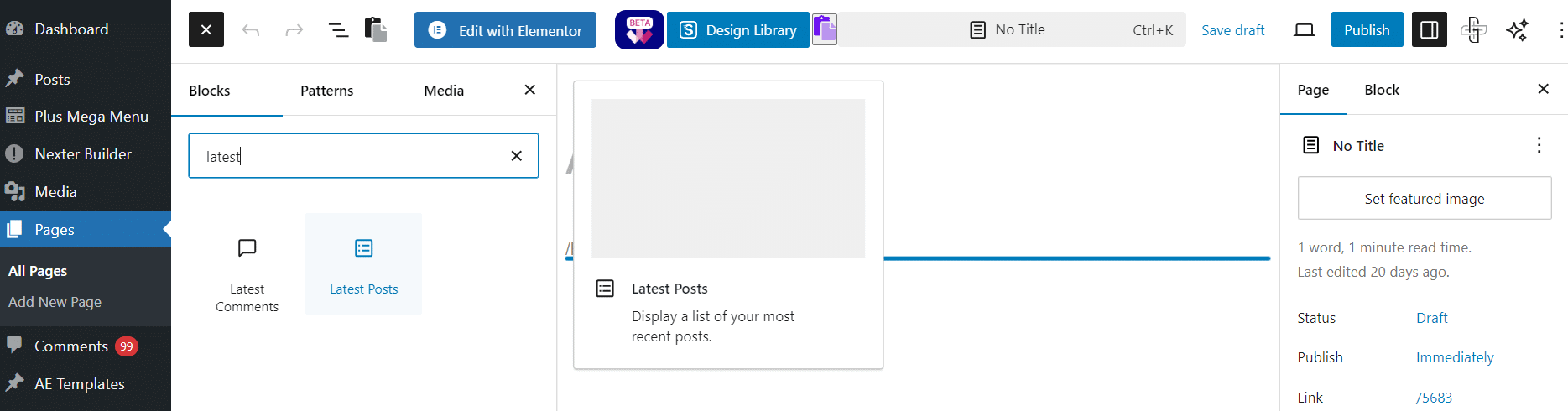Click Add New Page submenu link
Image resolution: width=1568 pixels, height=411 pixels.
point(55,302)
